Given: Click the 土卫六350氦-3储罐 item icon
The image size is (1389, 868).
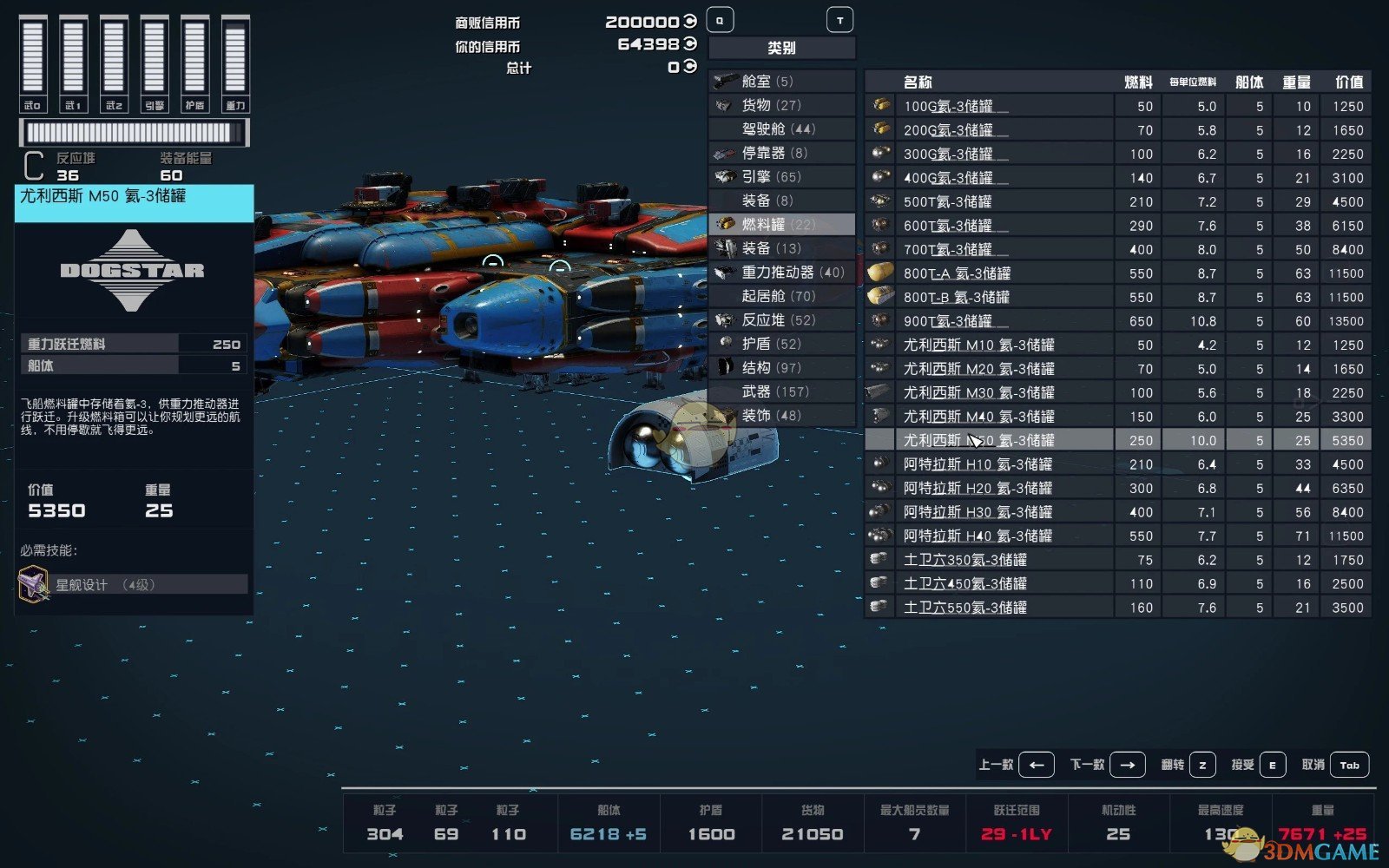Looking at the screenshot, I should 880,559.
